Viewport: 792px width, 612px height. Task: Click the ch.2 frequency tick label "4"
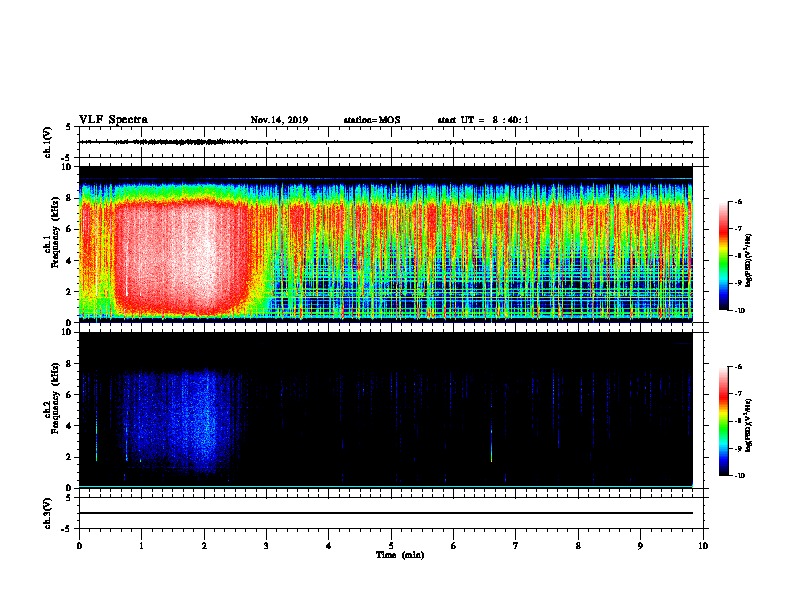[70, 426]
